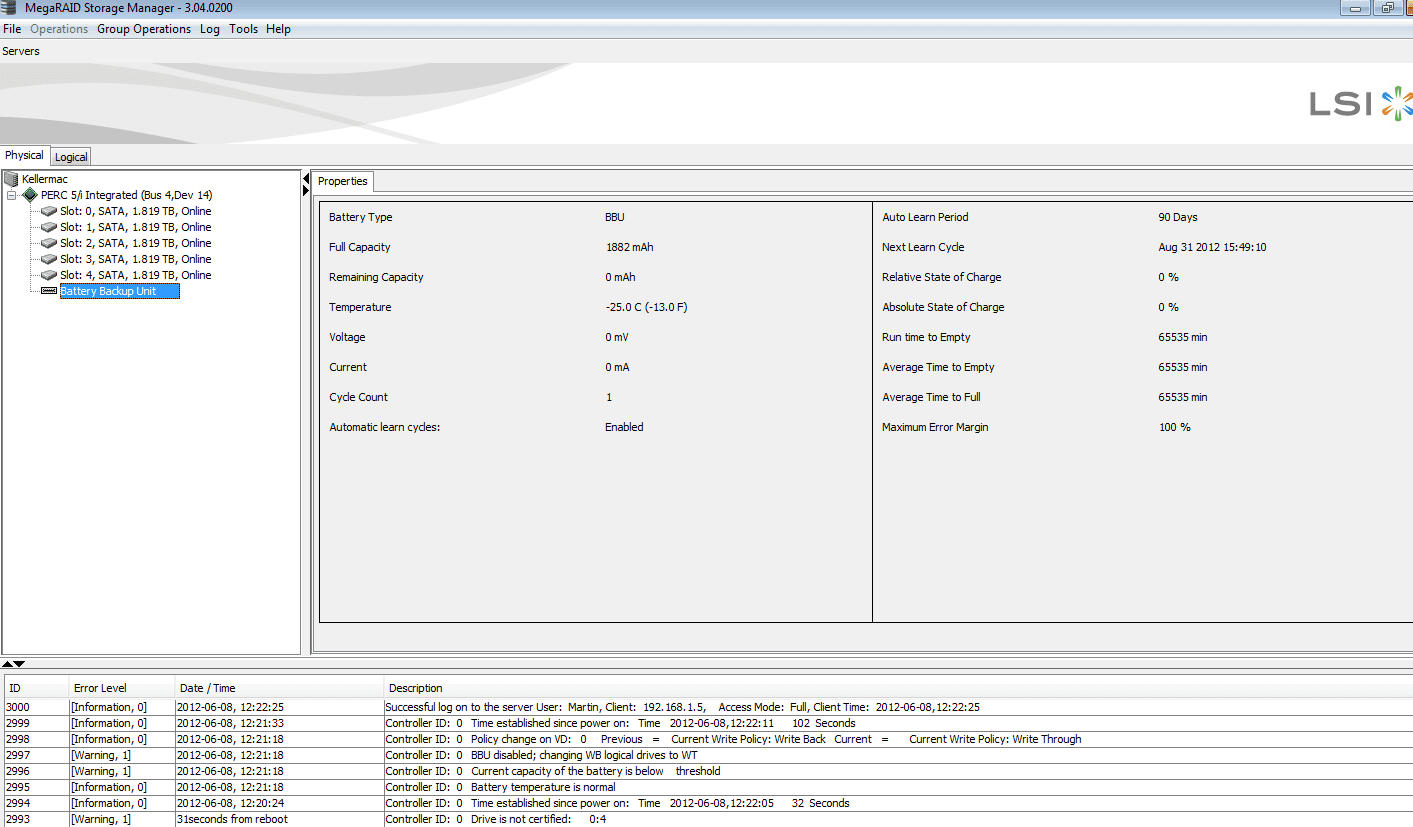Select PERC 5/i Integrated (Bus 4,Dev 14)
The width and height of the screenshot is (1413, 827).
pos(127,195)
